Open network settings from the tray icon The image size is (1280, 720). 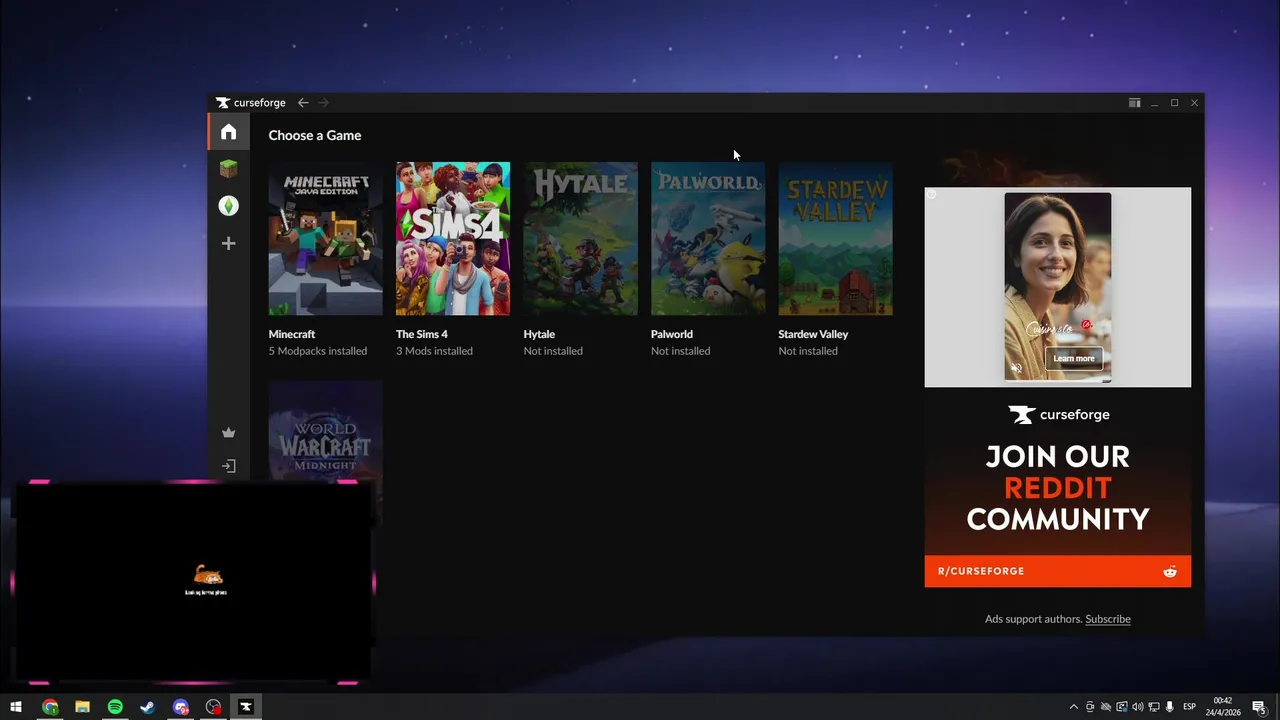coord(1154,707)
